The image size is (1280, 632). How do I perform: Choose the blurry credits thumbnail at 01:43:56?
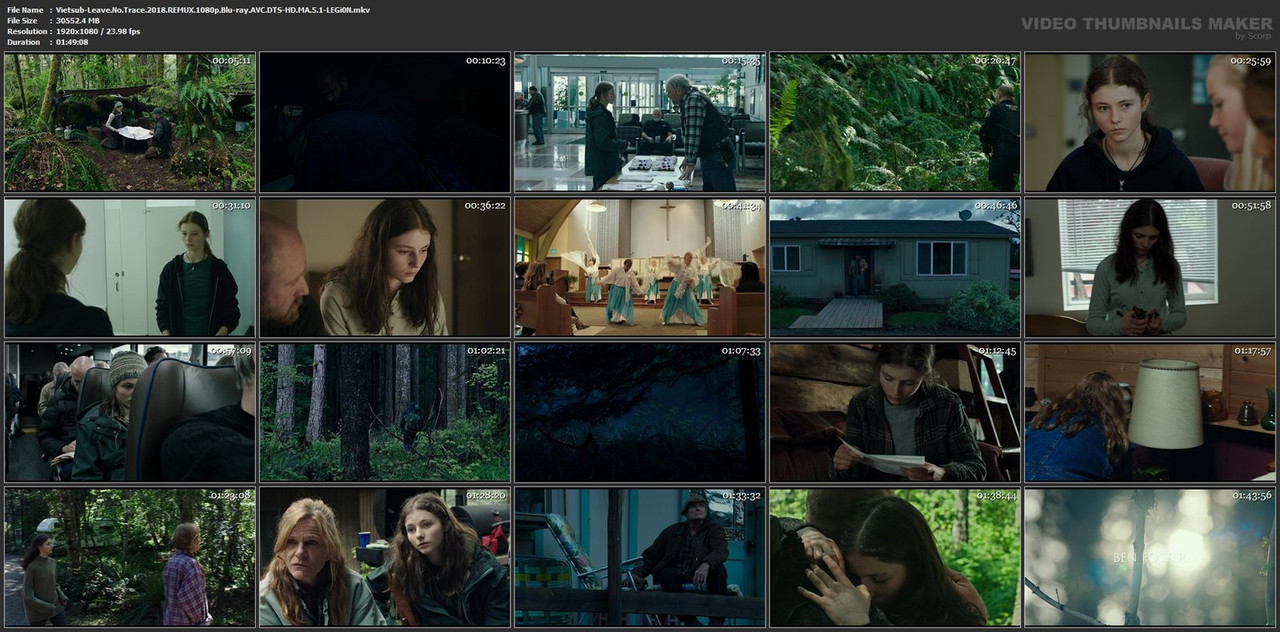[1150, 557]
